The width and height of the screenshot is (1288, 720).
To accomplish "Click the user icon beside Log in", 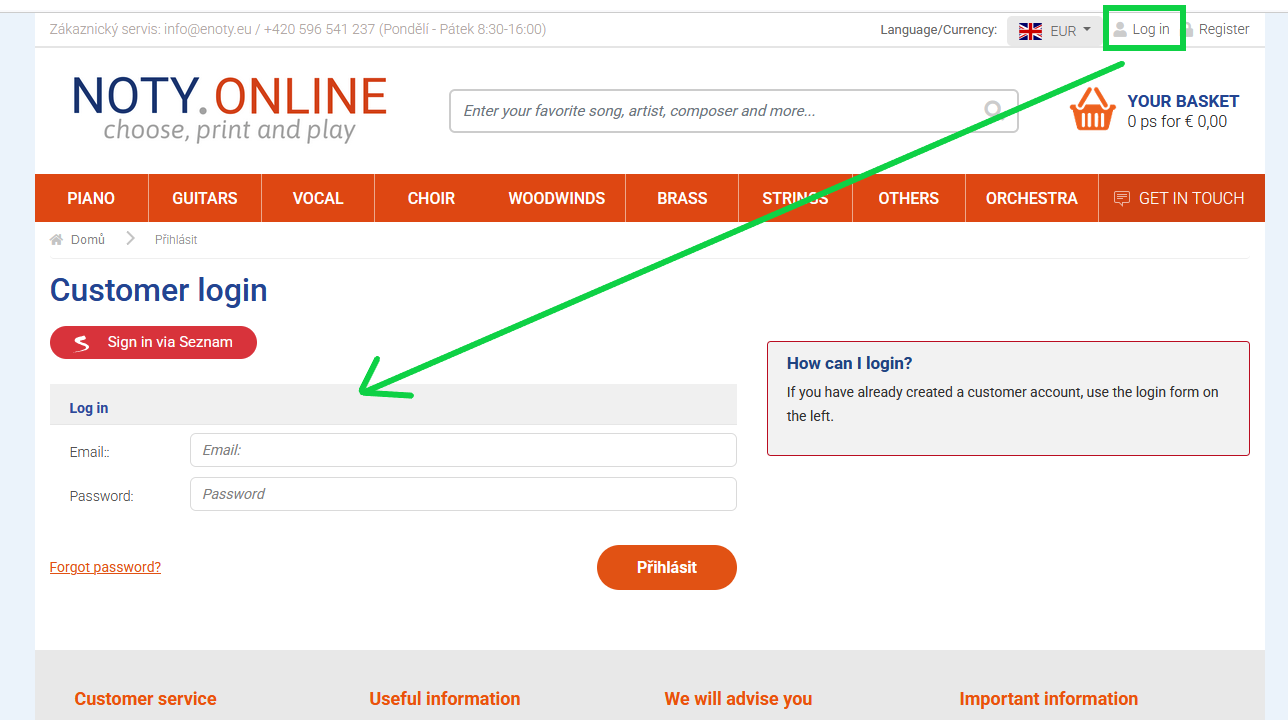I will pyautogui.click(x=1120, y=30).
